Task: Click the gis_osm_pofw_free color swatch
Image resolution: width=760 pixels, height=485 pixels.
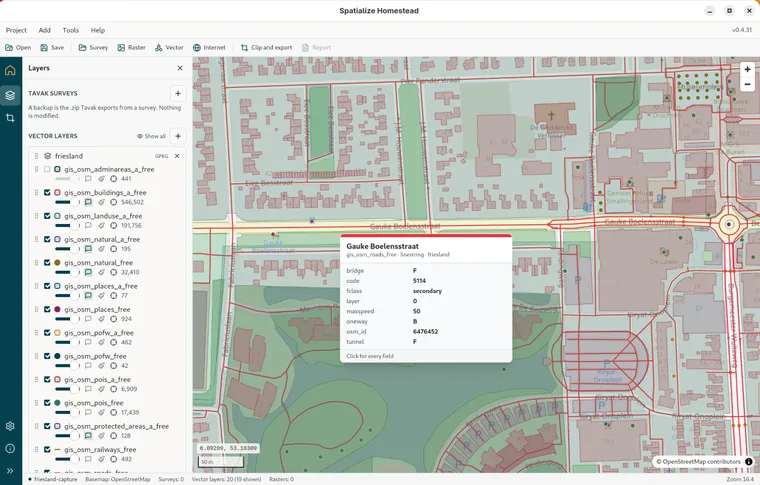Action: (x=57, y=356)
